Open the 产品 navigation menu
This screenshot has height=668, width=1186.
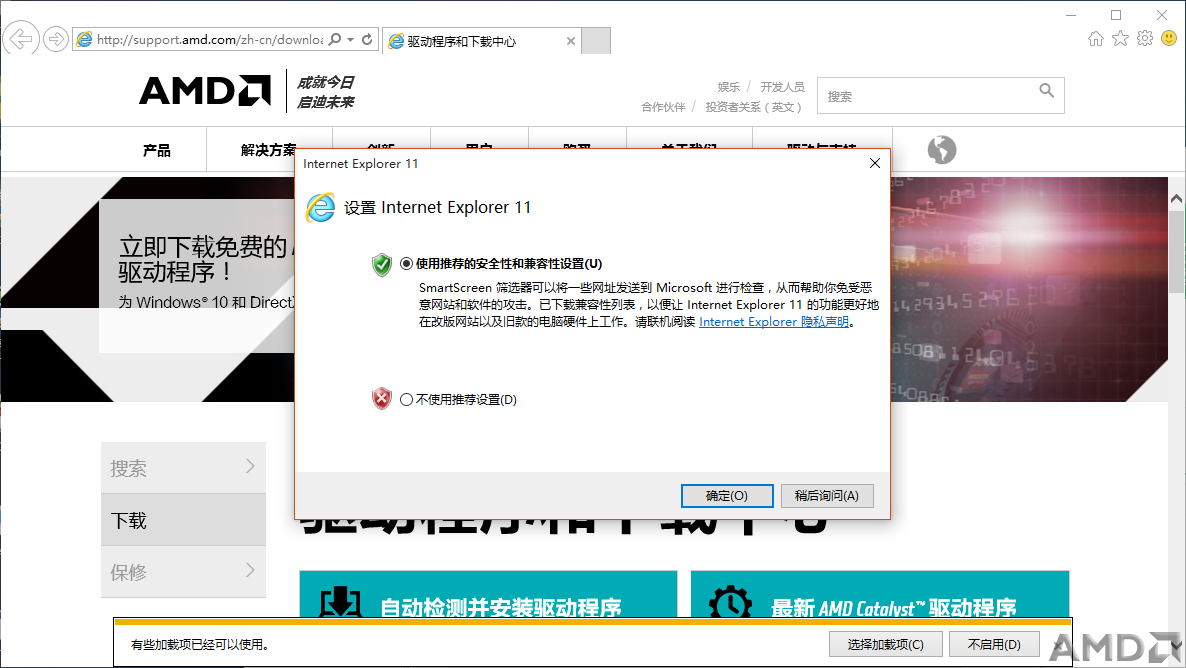157,150
